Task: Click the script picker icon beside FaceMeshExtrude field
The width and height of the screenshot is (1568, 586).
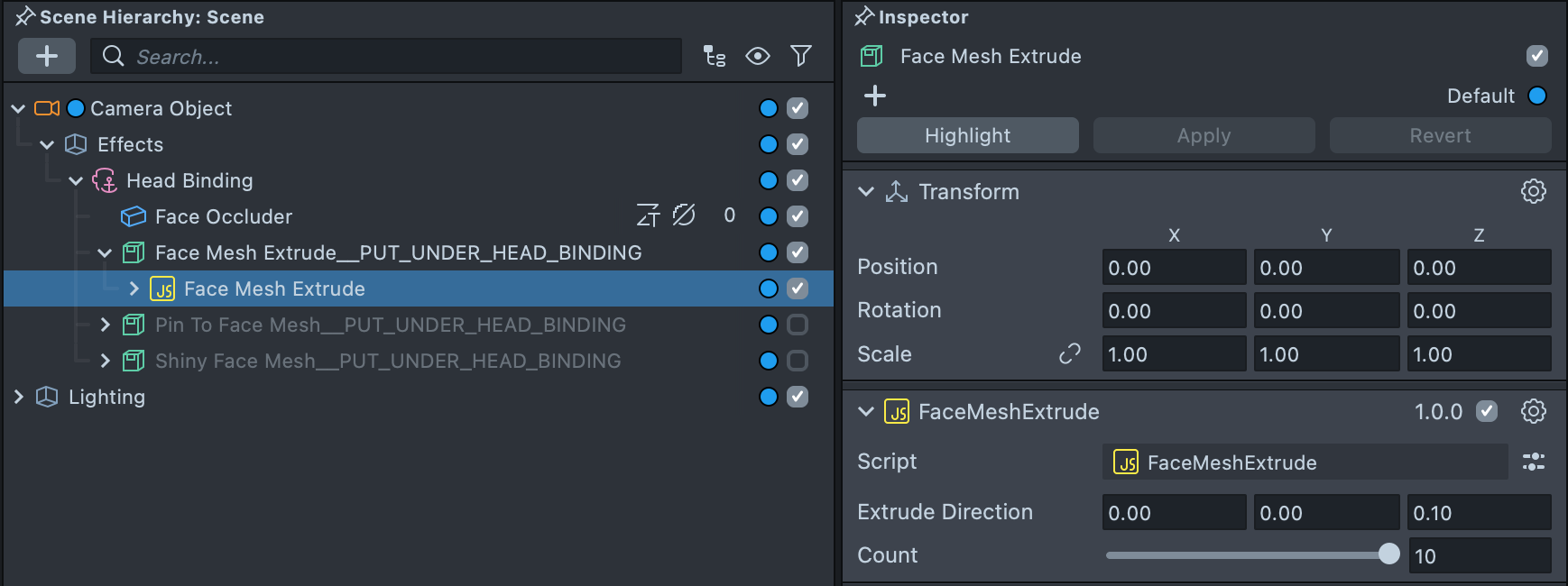Action: coord(1534,462)
